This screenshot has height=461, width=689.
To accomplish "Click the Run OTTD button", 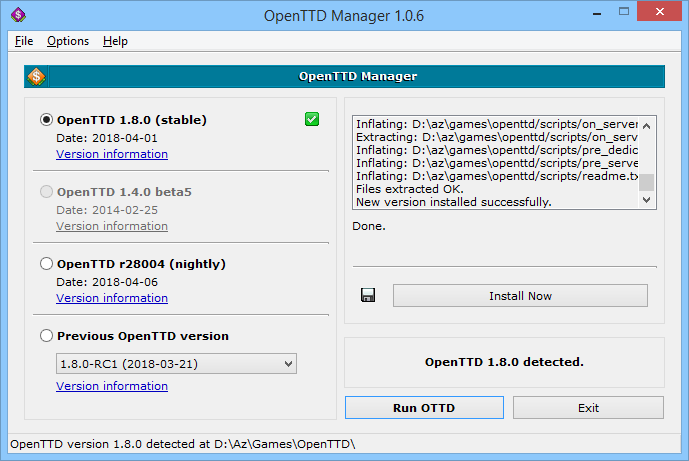I will [x=424, y=407].
